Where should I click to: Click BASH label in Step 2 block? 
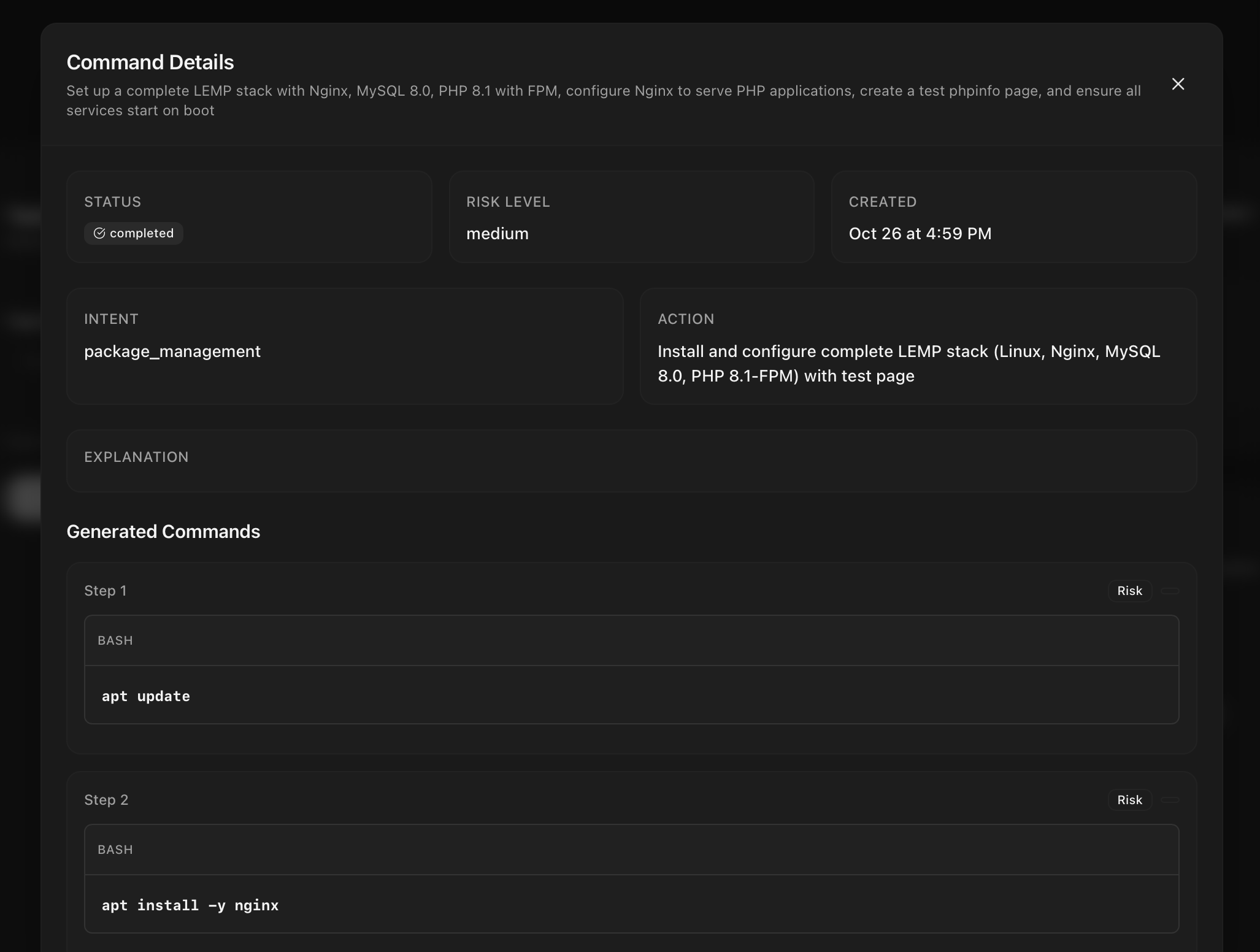115,850
